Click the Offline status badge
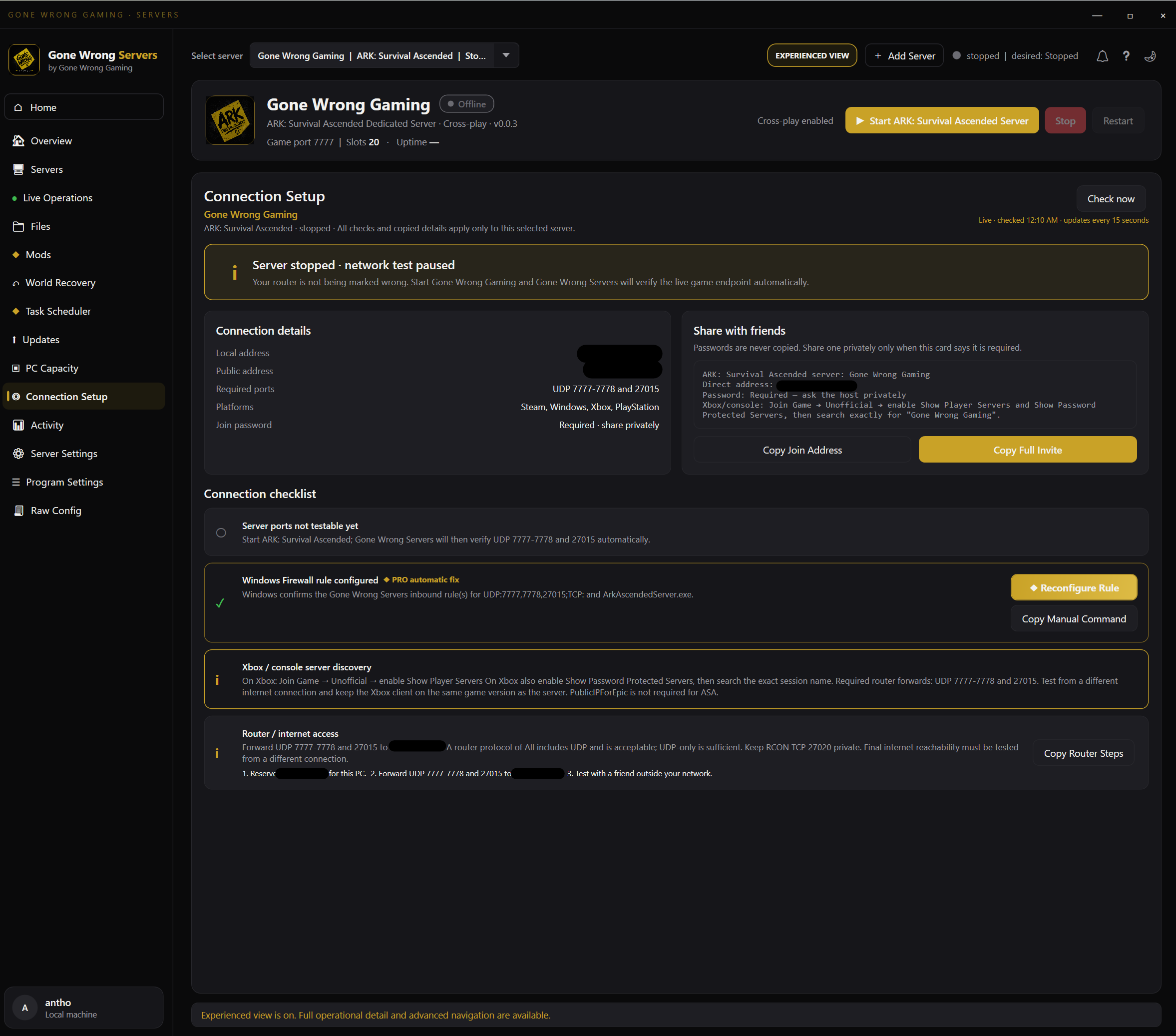This screenshot has width=1176, height=1036. click(x=466, y=104)
